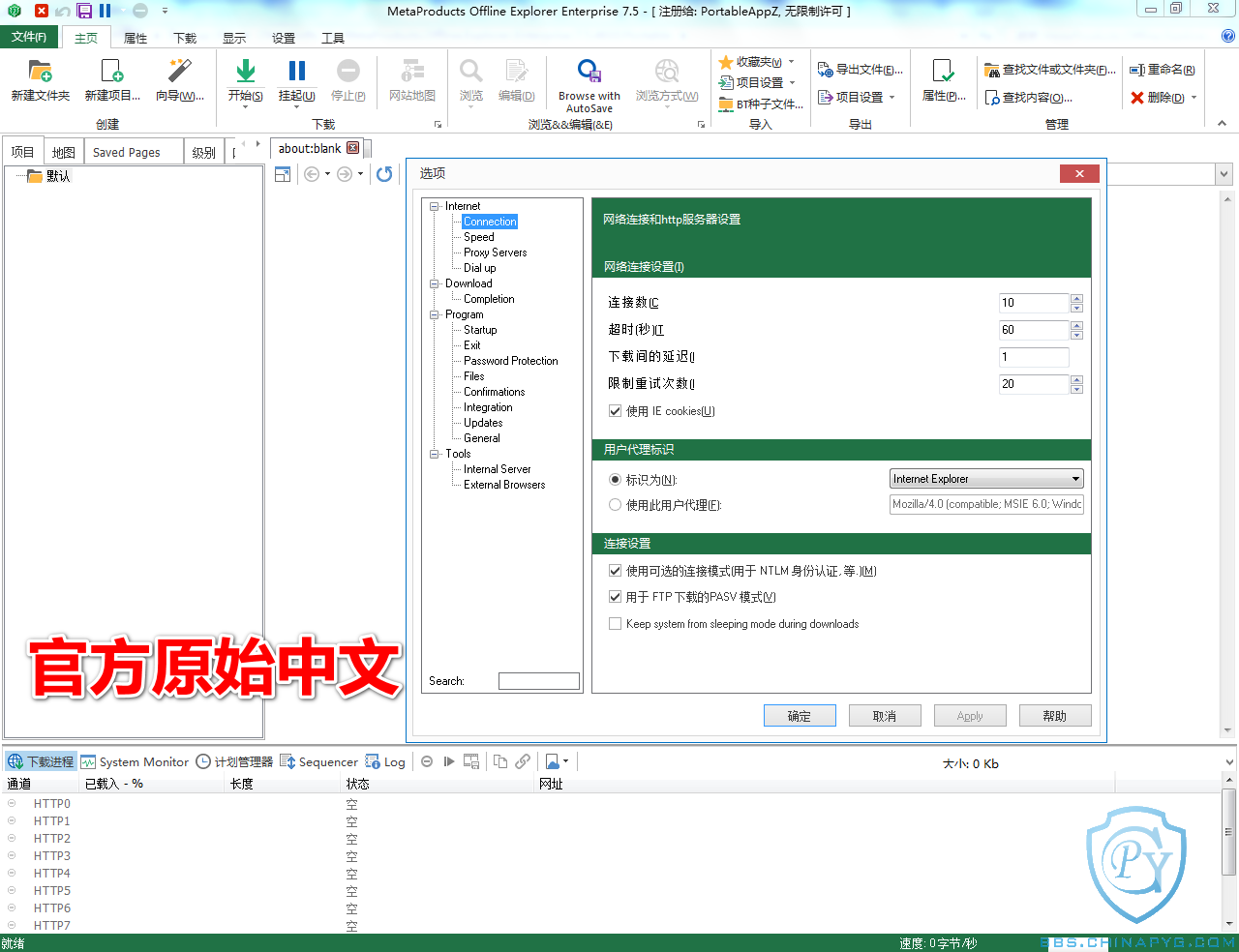The height and width of the screenshot is (952, 1239).
Task: Click the 下载间的延迟 delay field
Action: (1034, 357)
